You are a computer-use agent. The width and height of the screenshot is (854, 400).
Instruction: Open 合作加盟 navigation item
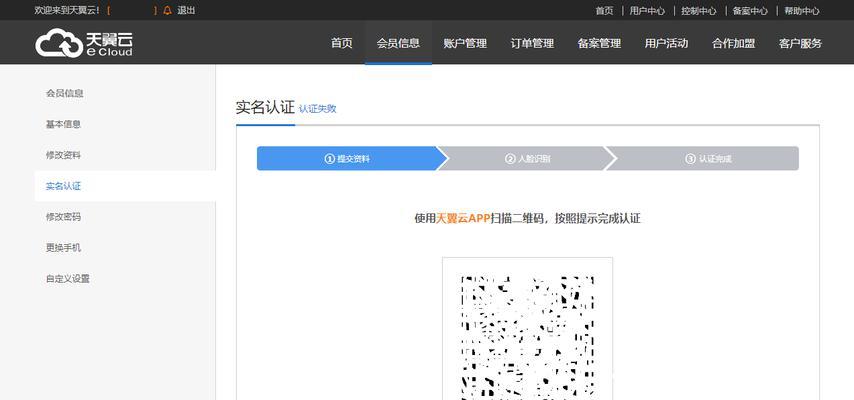(733, 43)
